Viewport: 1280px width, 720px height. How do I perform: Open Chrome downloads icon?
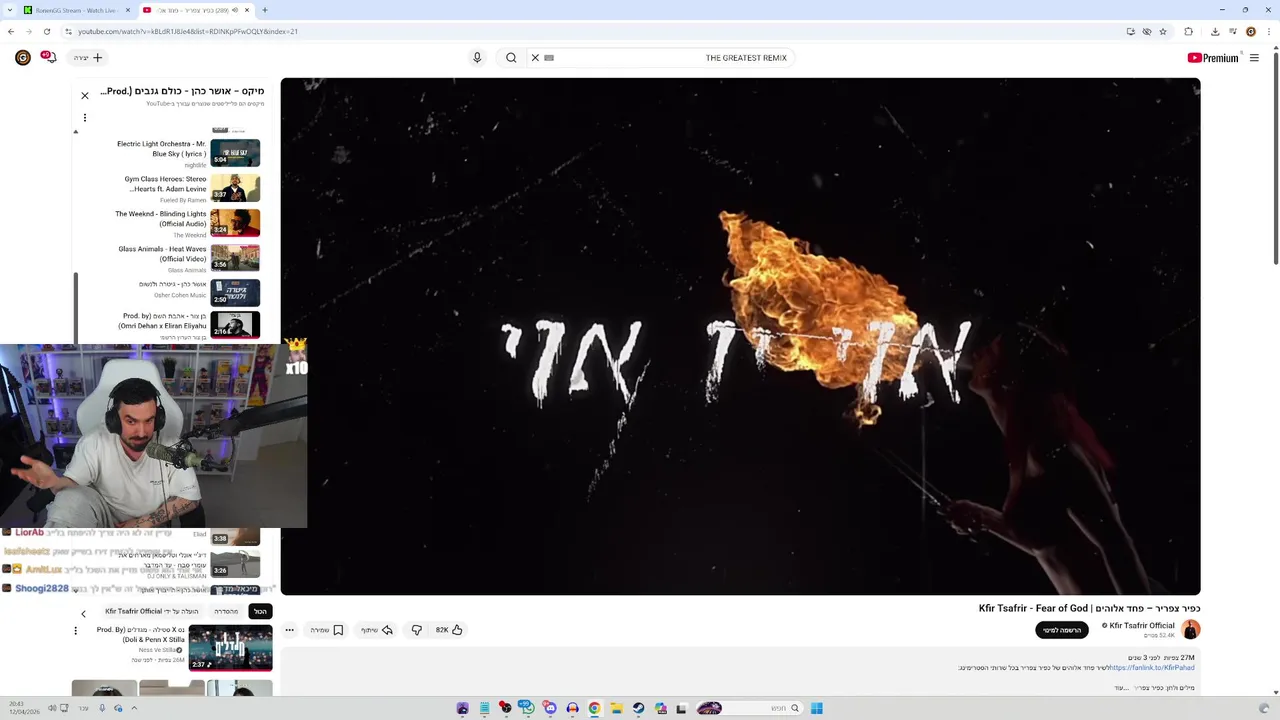[x=1215, y=31]
